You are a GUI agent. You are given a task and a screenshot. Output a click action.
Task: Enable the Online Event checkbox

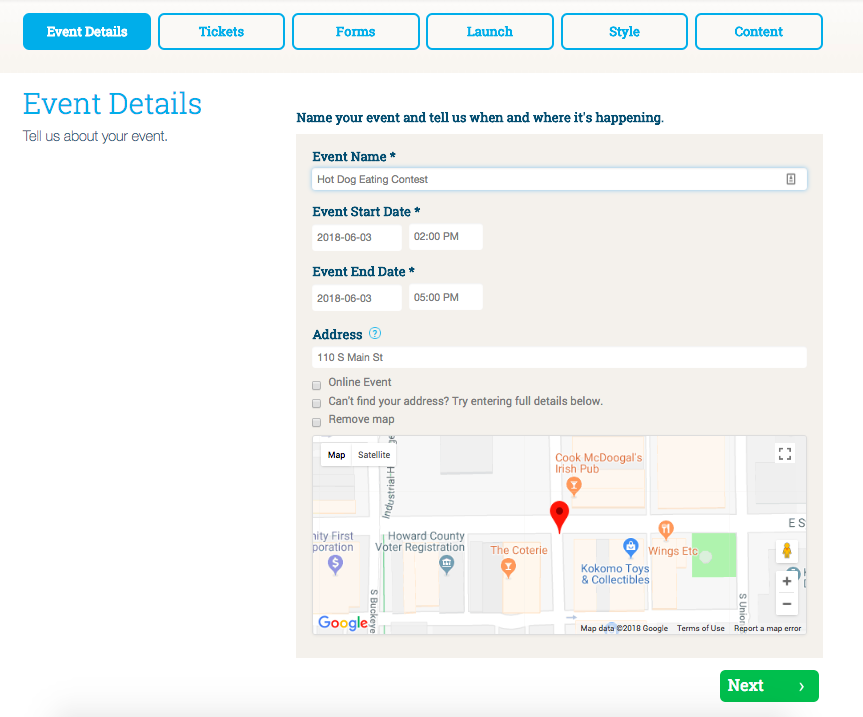316,385
